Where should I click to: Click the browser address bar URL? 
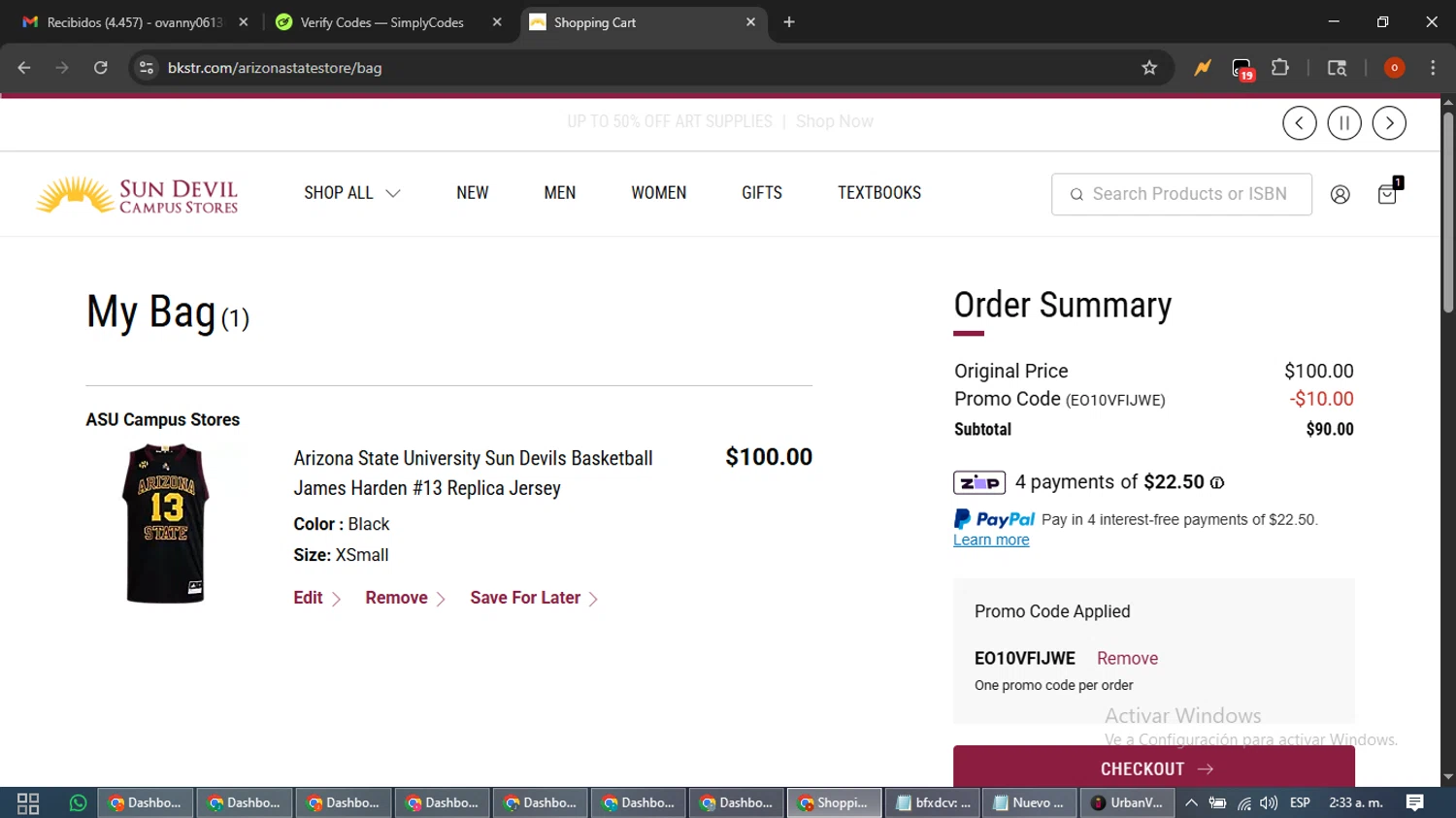pos(275,68)
